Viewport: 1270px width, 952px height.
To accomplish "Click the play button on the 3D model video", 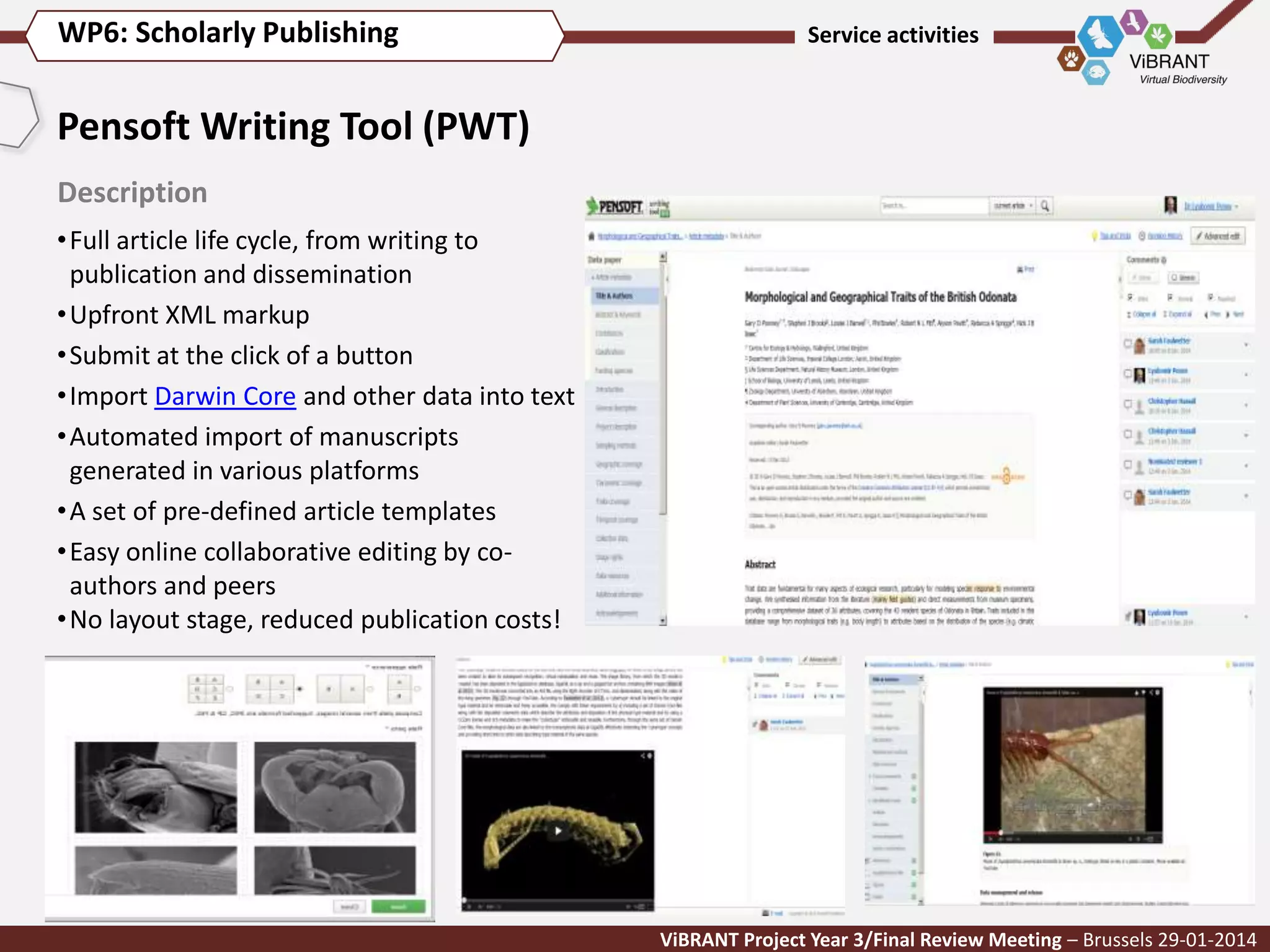I will [558, 831].
